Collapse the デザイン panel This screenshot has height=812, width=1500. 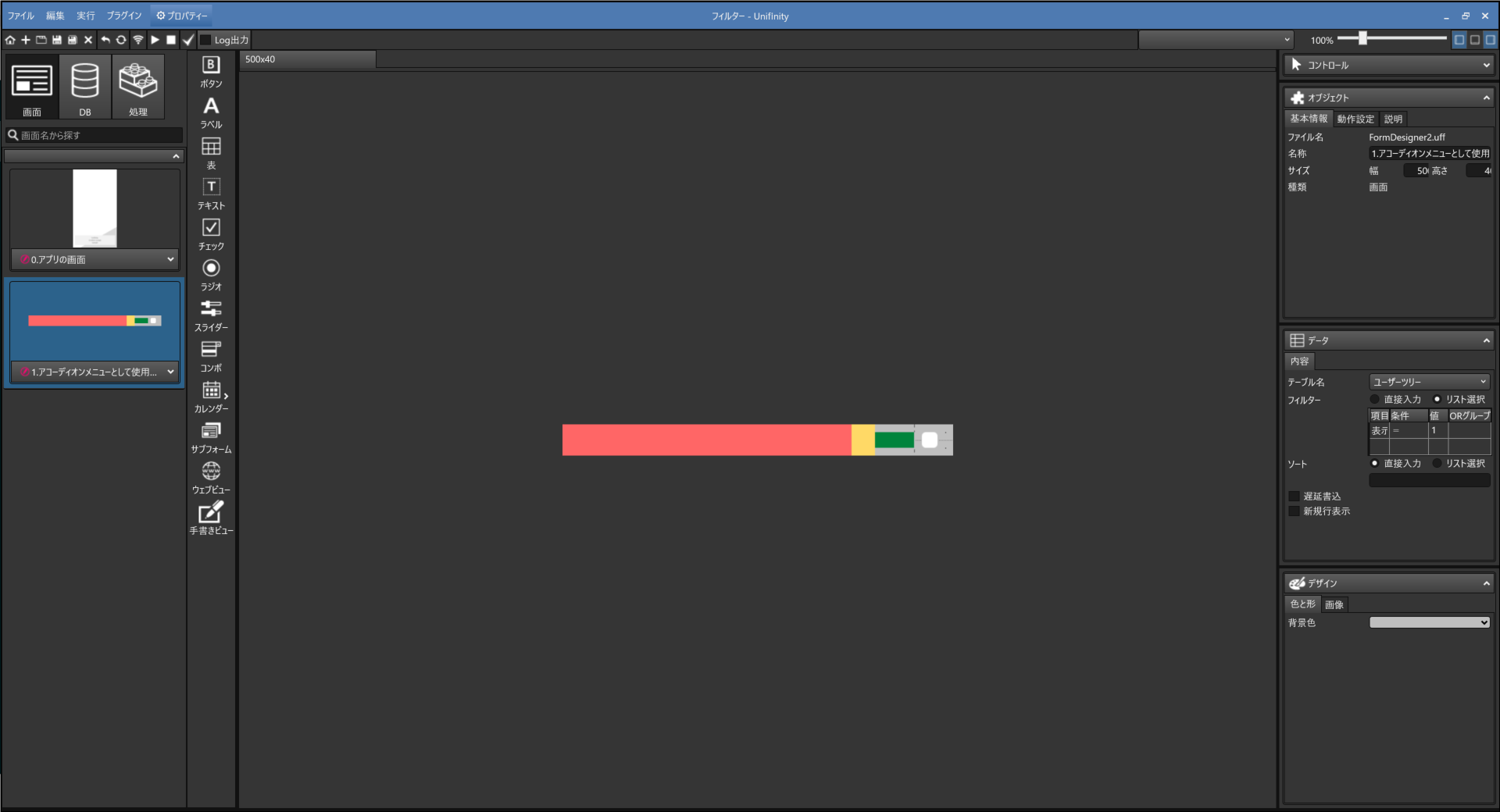pos(1486,583)
